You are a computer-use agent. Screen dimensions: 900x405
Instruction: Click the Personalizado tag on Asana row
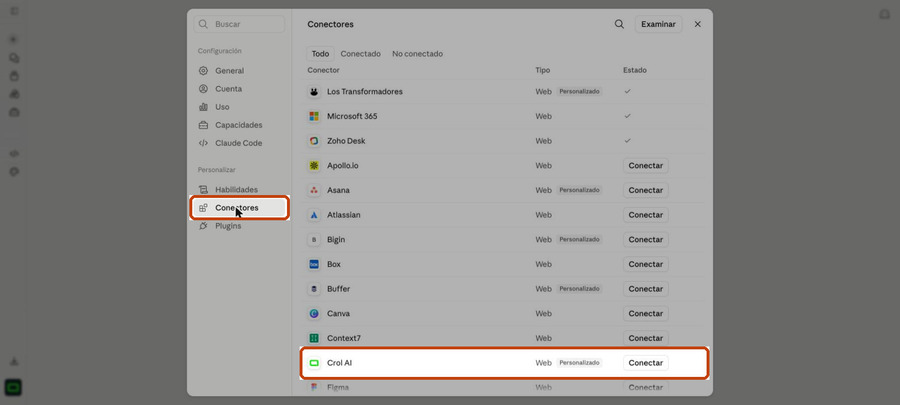click(579, 190)
